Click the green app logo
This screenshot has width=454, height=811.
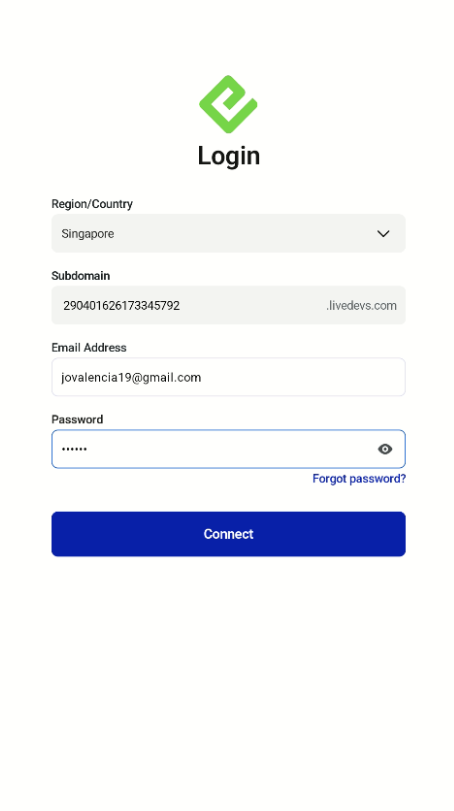tap(228, 104)
